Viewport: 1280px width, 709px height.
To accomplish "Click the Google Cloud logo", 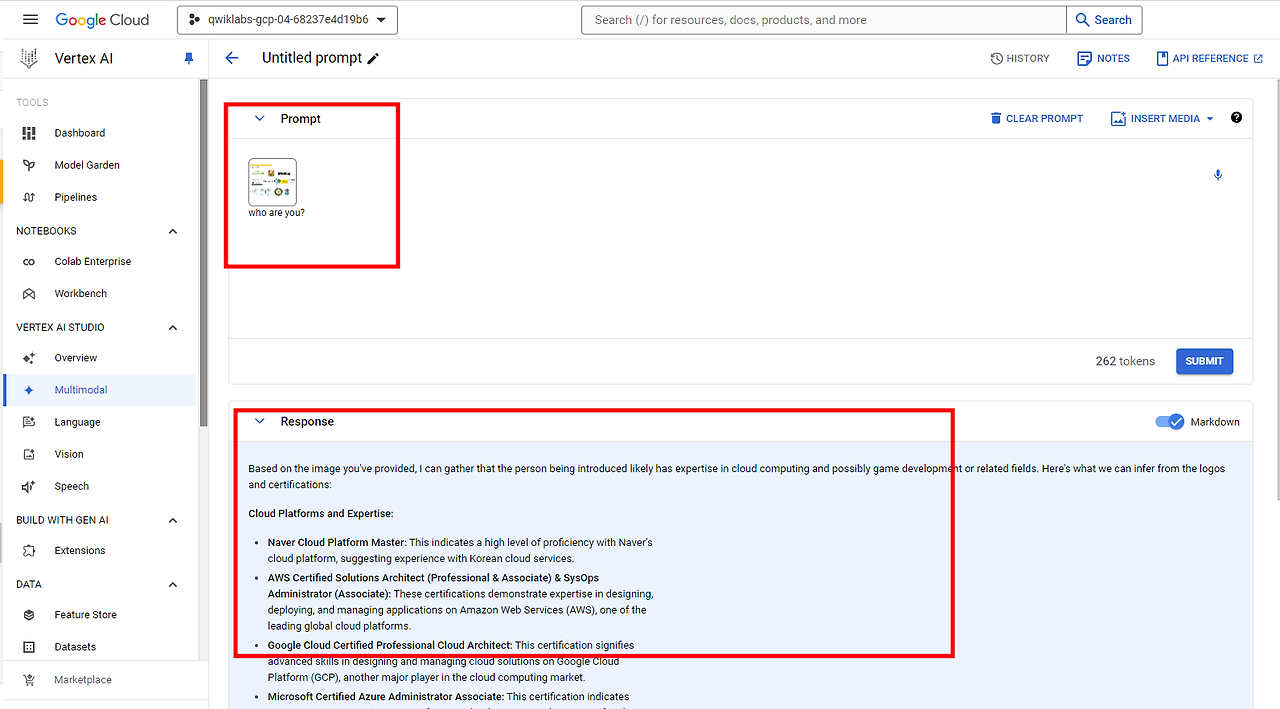I will click(102, 20).
